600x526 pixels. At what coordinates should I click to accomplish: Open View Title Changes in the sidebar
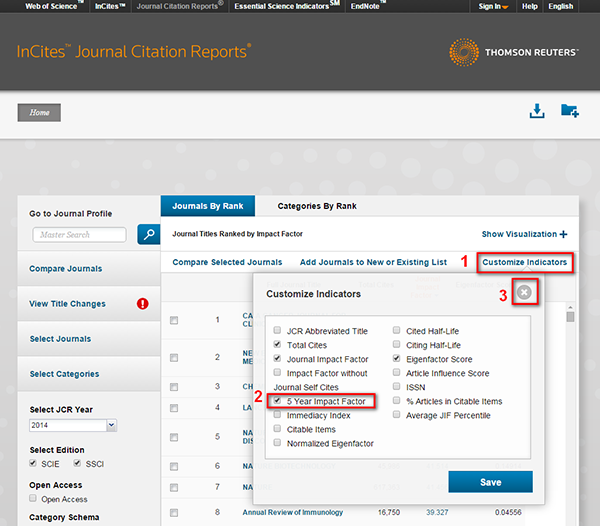(x=67, y=304)
